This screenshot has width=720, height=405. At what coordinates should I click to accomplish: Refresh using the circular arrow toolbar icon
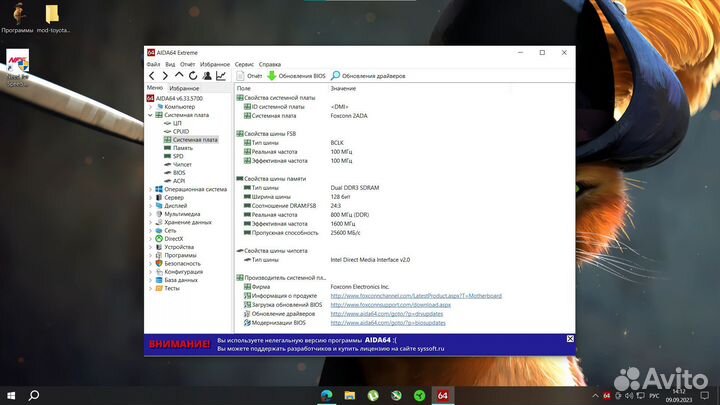[x=193, y=76]
